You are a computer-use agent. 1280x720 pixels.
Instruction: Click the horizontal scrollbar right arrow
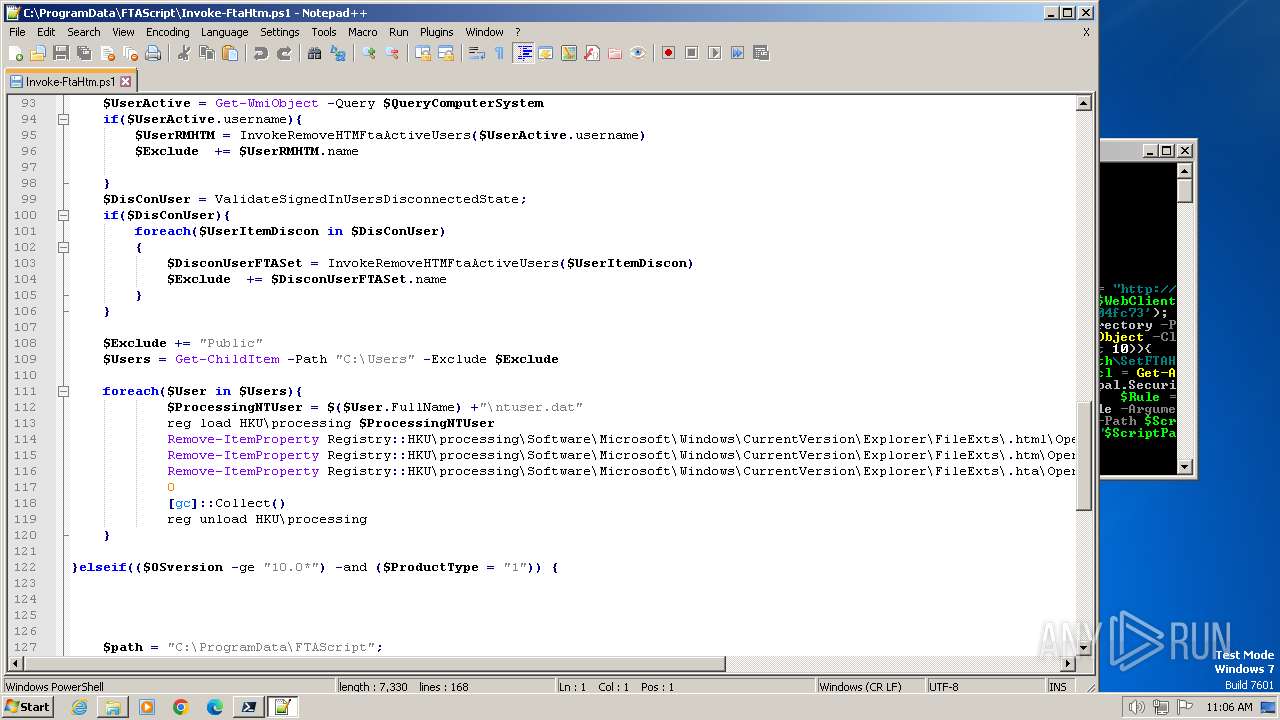tap(1068, 663)
